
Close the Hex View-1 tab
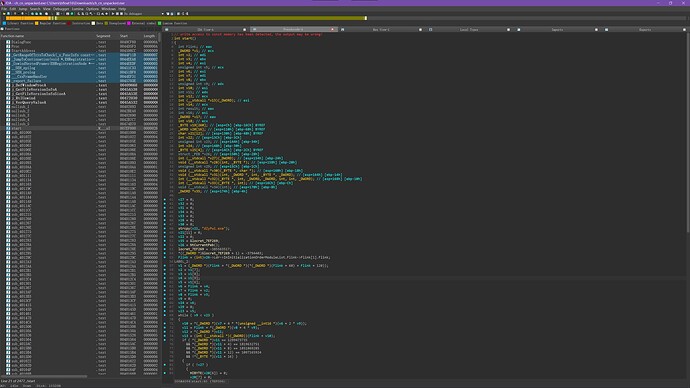click(420, 29)
